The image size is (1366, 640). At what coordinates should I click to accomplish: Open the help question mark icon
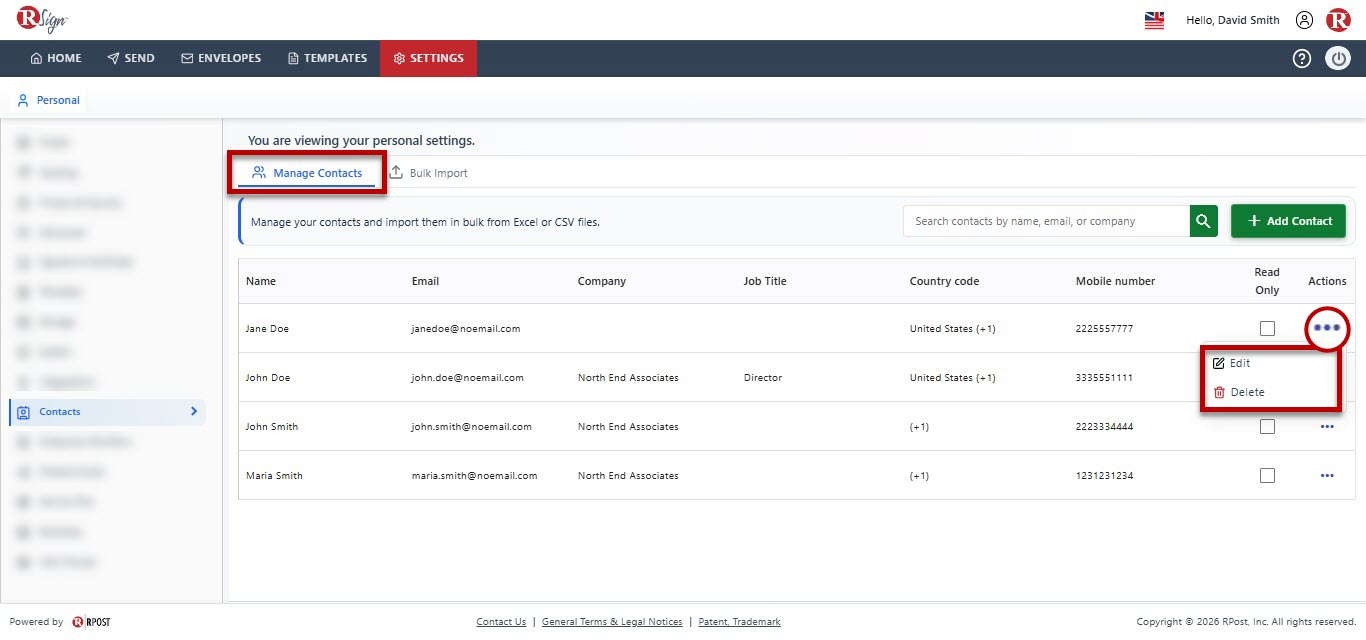tap(1301, 58)
